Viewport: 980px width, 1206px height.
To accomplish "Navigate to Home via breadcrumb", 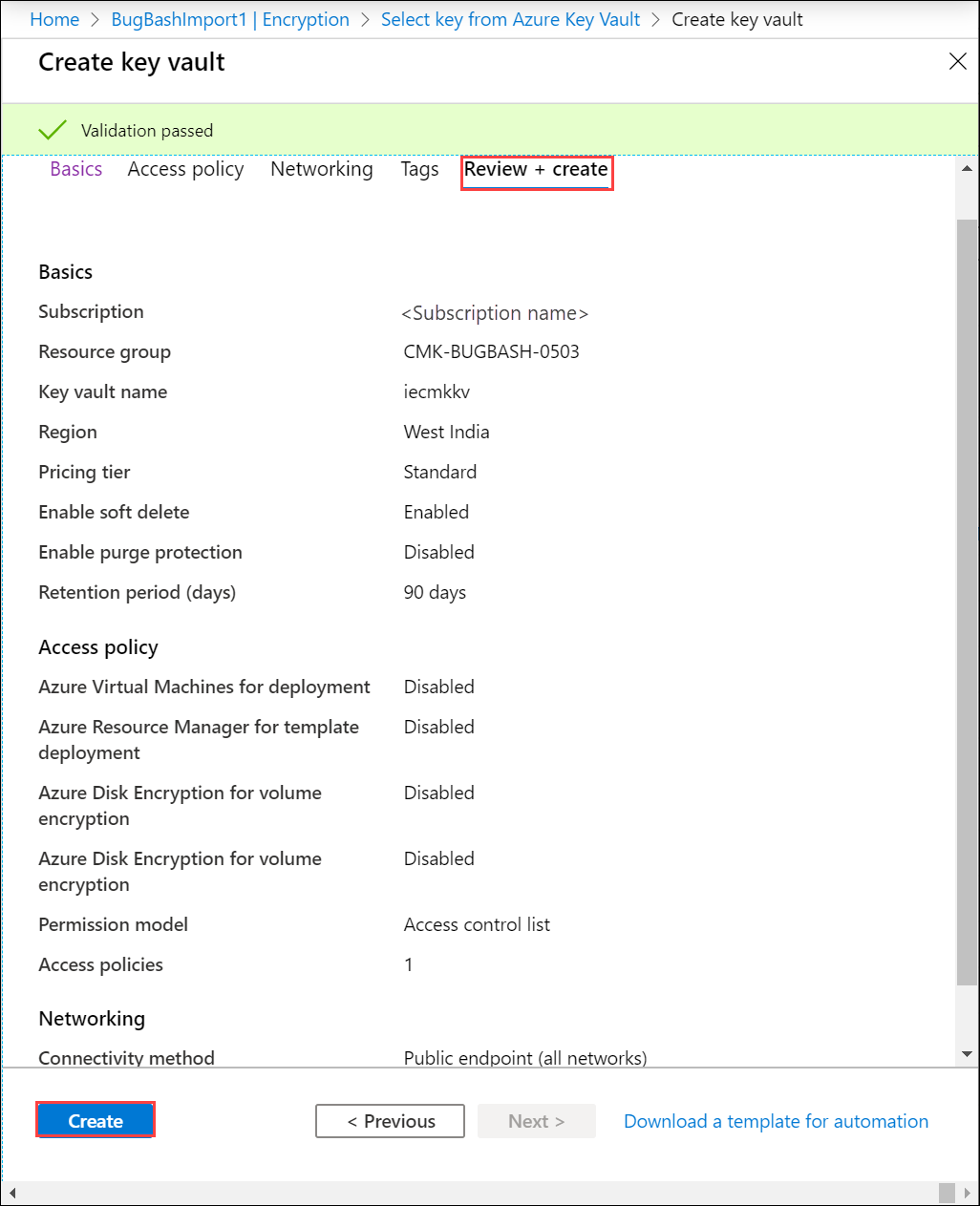I will (54, 19).
